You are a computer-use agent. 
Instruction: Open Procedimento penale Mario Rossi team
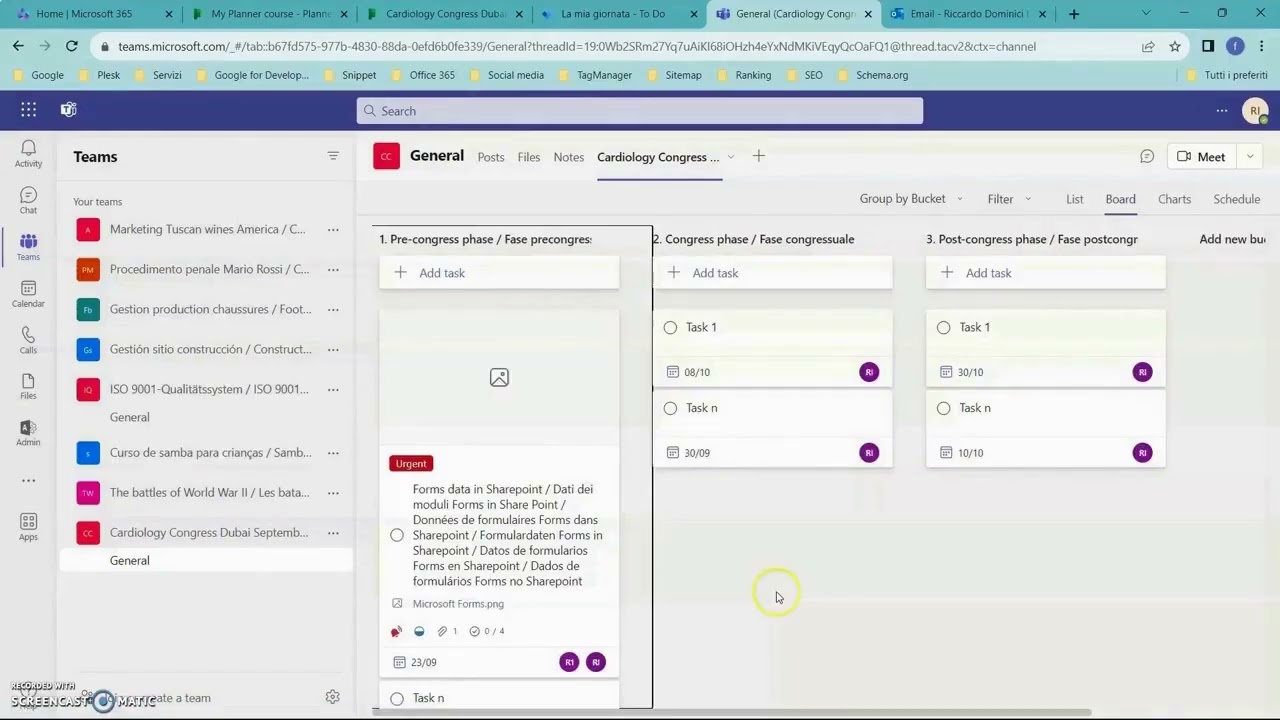tap(210, 269)
